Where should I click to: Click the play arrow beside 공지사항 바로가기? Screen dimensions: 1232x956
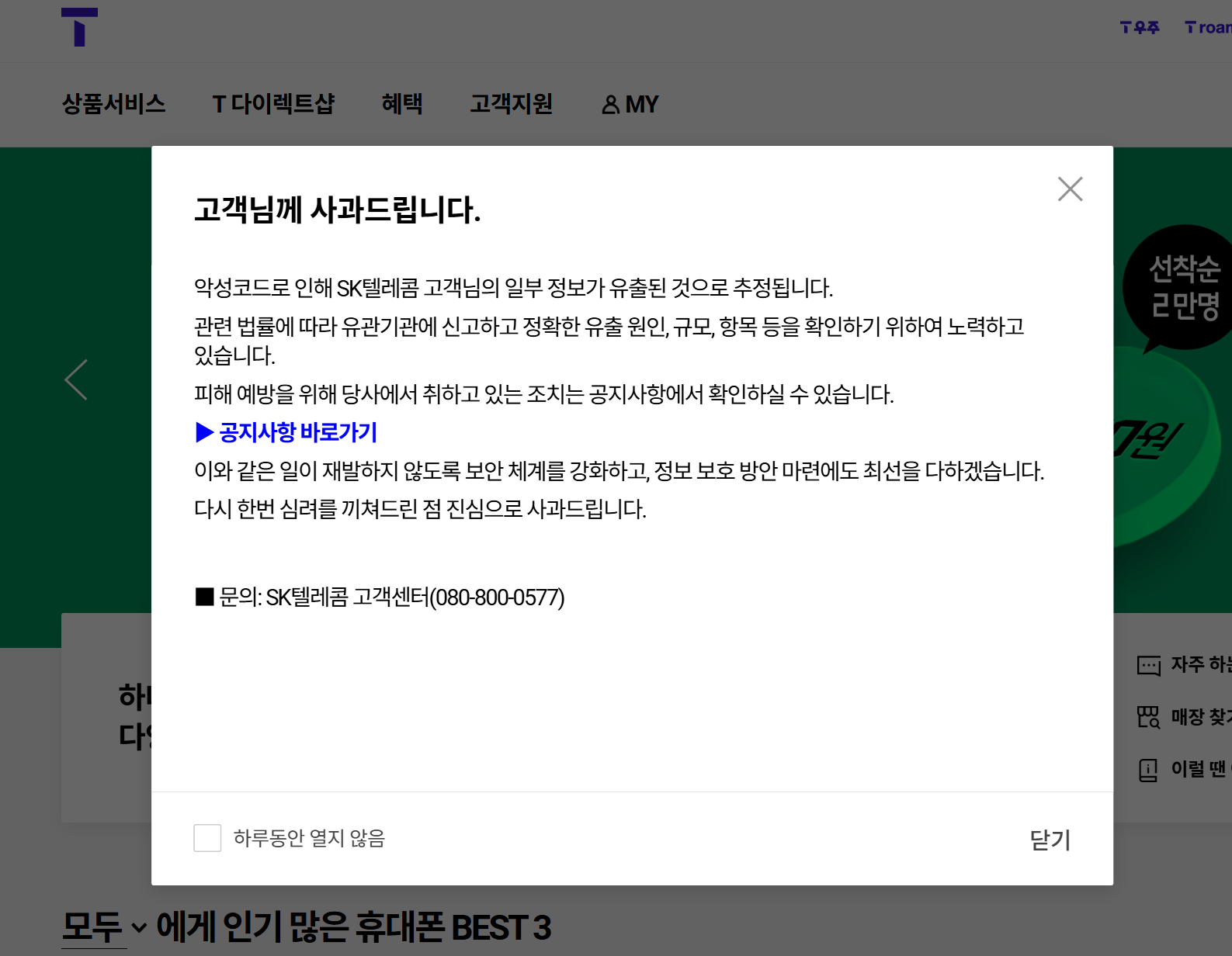205,432
